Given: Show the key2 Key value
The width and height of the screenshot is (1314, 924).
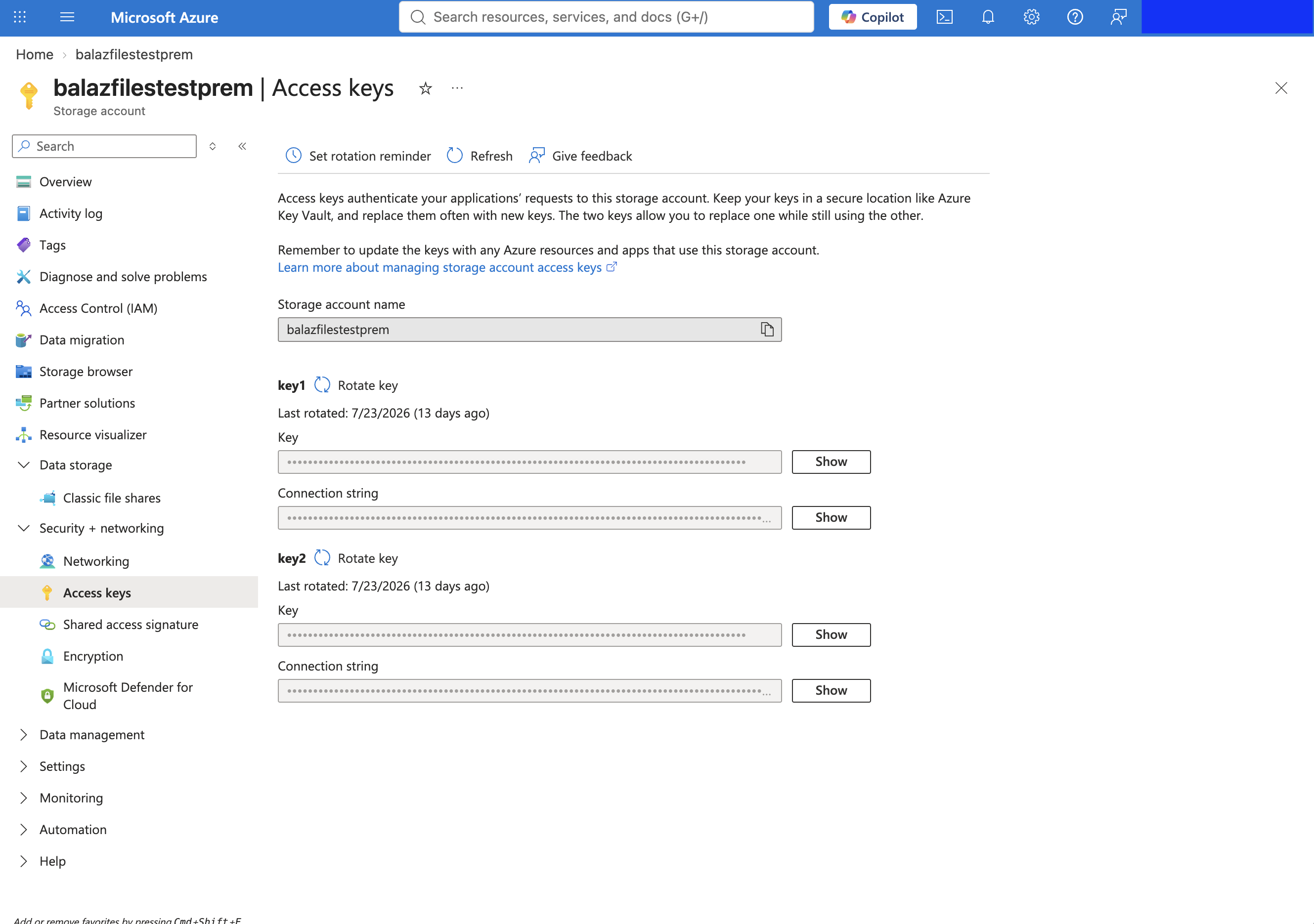Looking at the screenshot, I should point(831,634).
